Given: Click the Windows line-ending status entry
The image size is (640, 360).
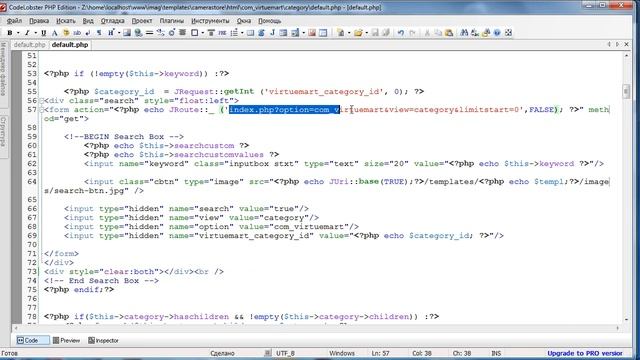Looking at the screenshot, I should (x=342, y=353).
